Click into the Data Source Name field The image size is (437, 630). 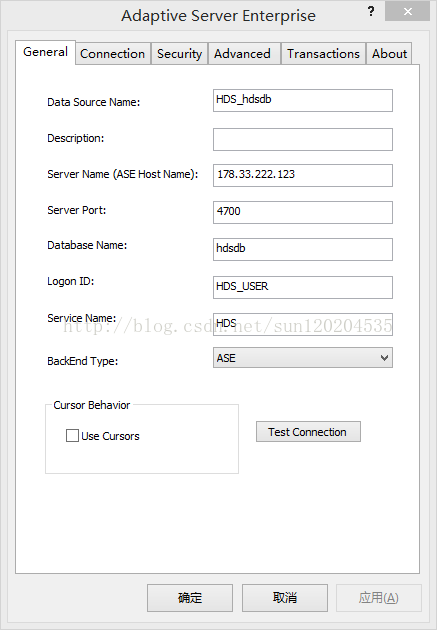point(303,100)
